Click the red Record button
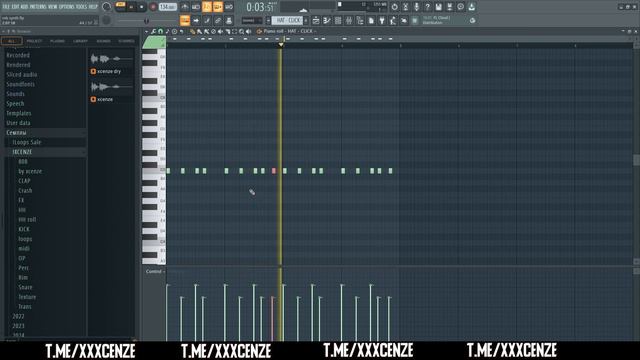 pos(153,7)
